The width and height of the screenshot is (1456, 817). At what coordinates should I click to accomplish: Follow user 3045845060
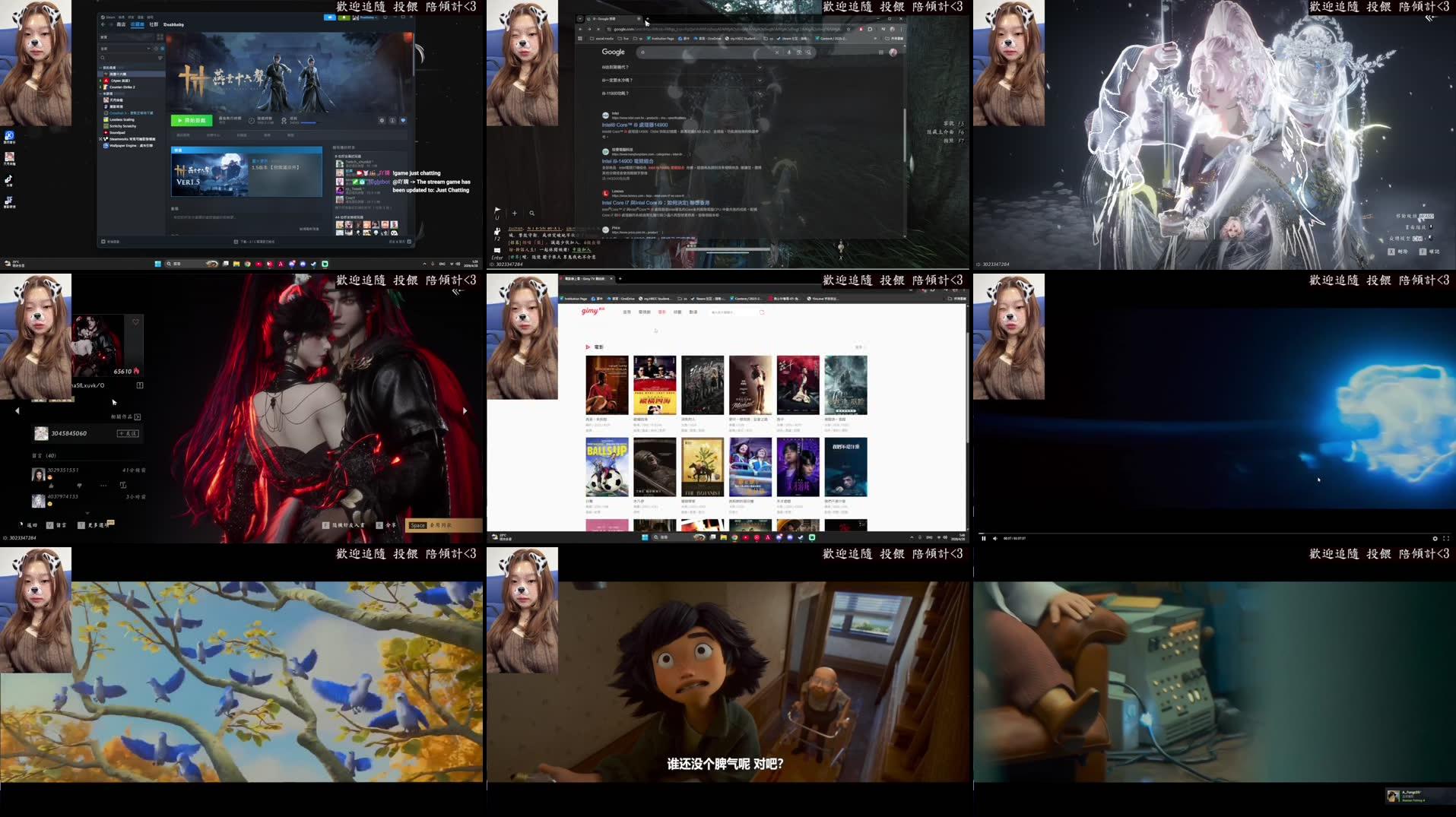coord(128,433)
